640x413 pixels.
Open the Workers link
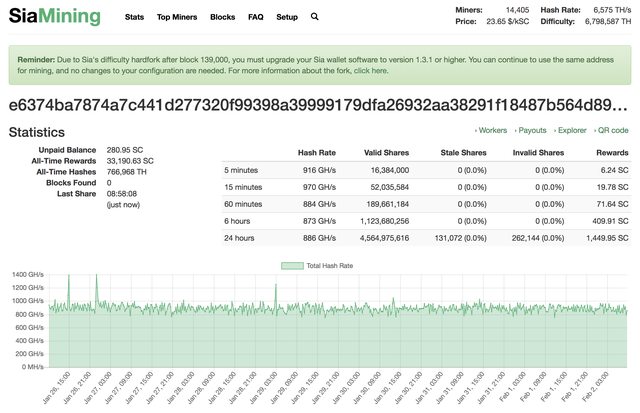point(491,130)
